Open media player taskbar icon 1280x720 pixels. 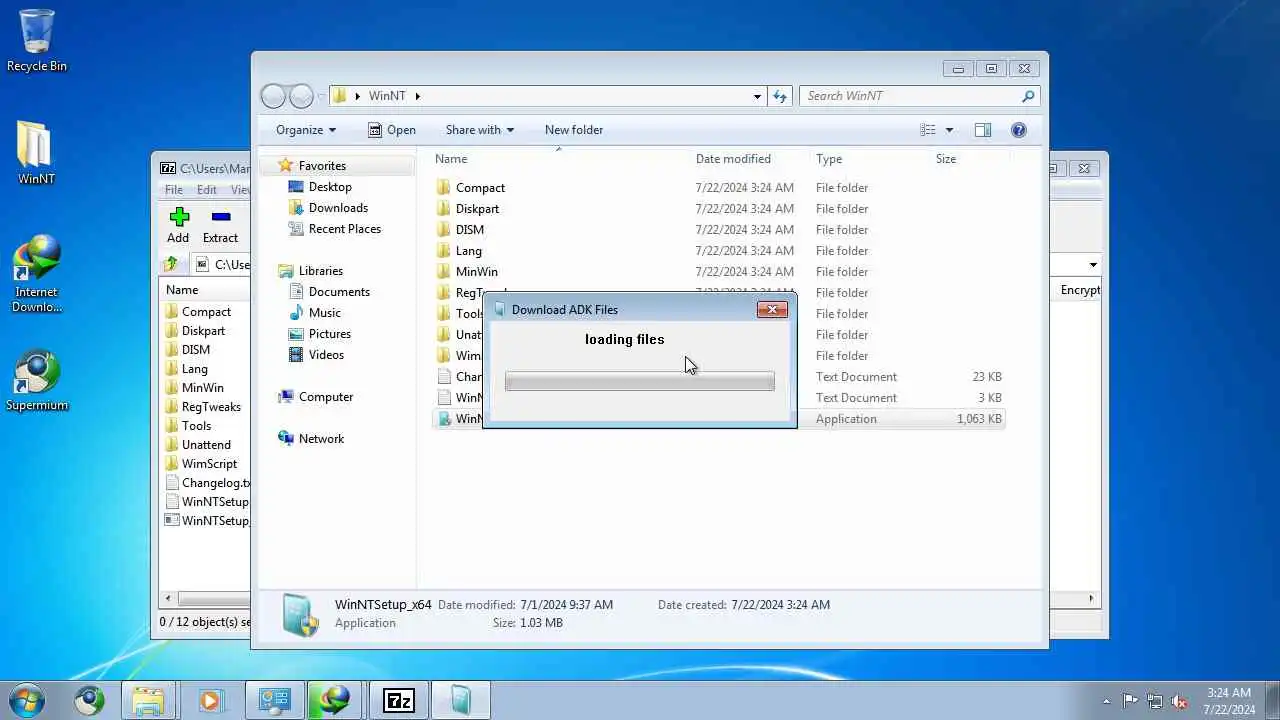pos(210,700)
